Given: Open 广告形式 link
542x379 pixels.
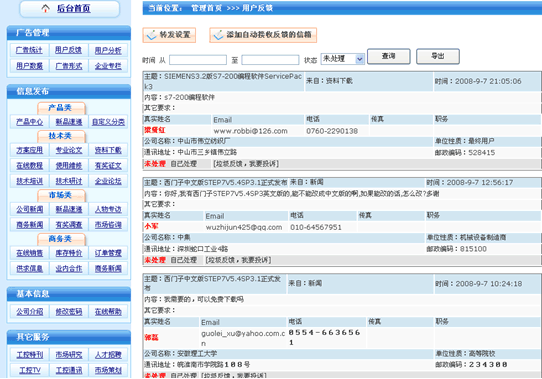Looking at the screenshot, I should click(69, 66).
